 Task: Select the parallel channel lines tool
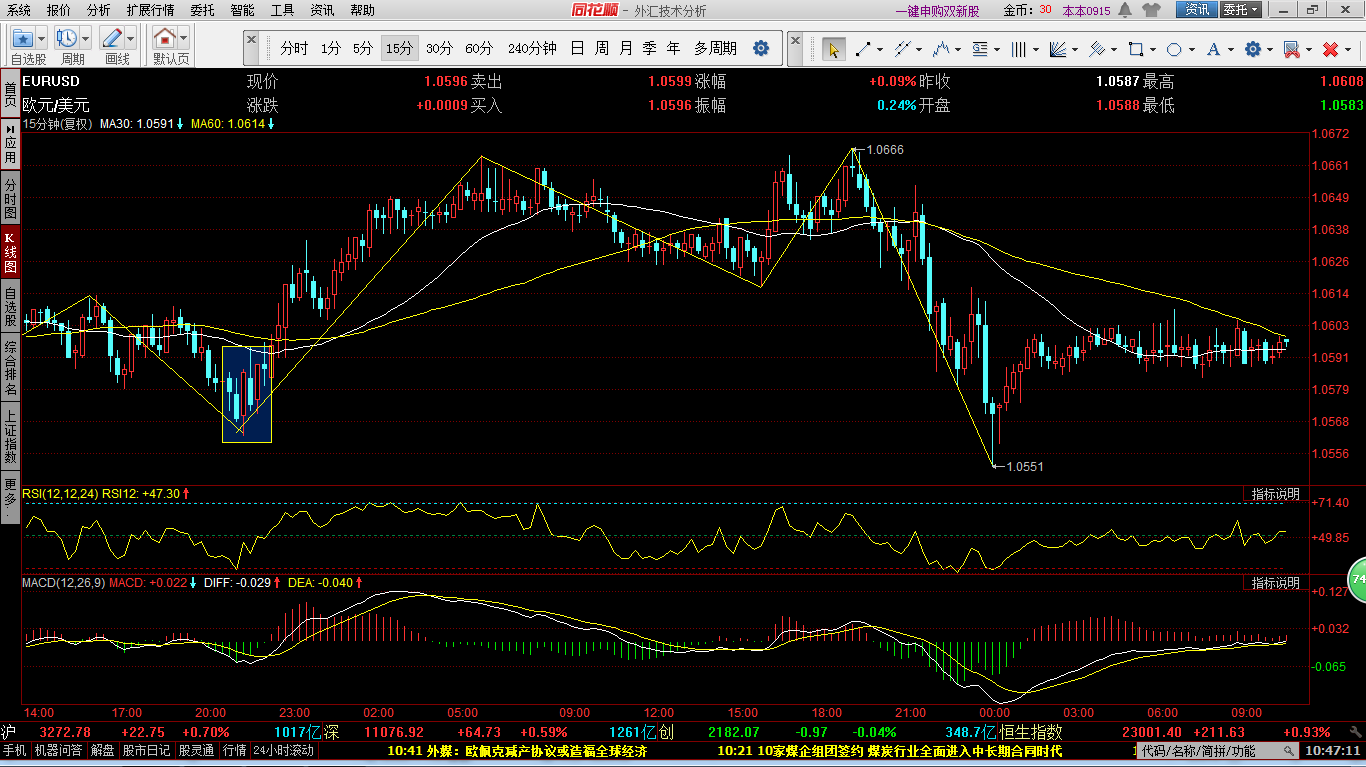pyautogui.click(x=903, y=49)
